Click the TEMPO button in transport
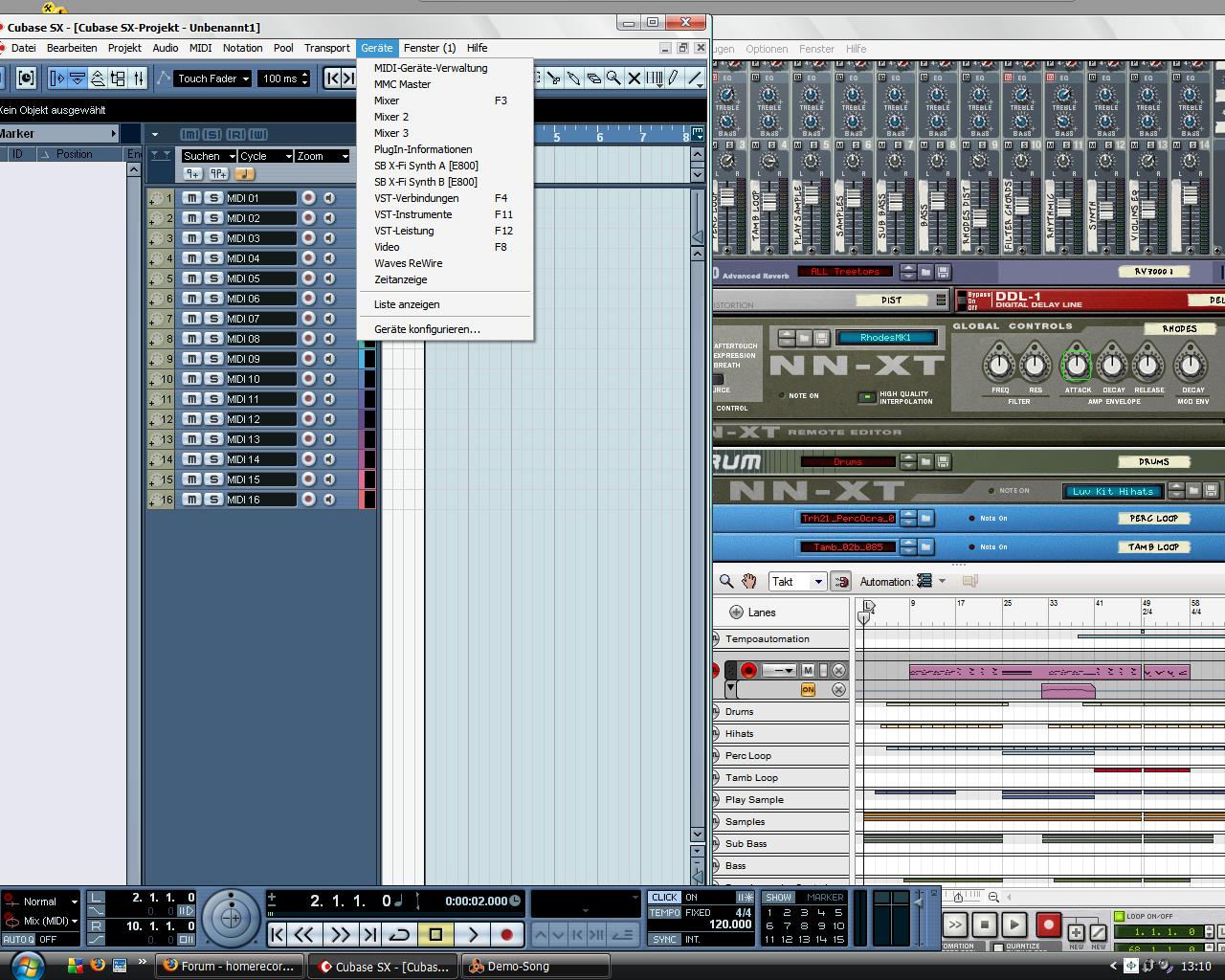The height and width of the screenshot is (980, 1225). (664, 913)
